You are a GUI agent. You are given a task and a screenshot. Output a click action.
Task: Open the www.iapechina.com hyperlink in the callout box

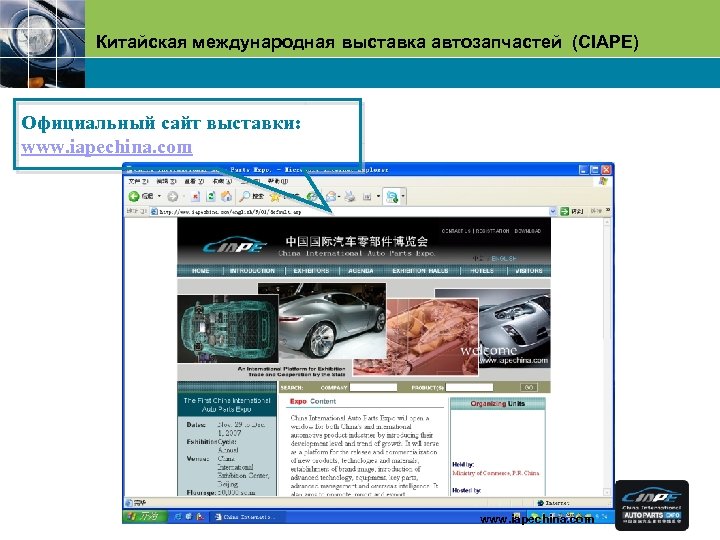pos(107,147)
